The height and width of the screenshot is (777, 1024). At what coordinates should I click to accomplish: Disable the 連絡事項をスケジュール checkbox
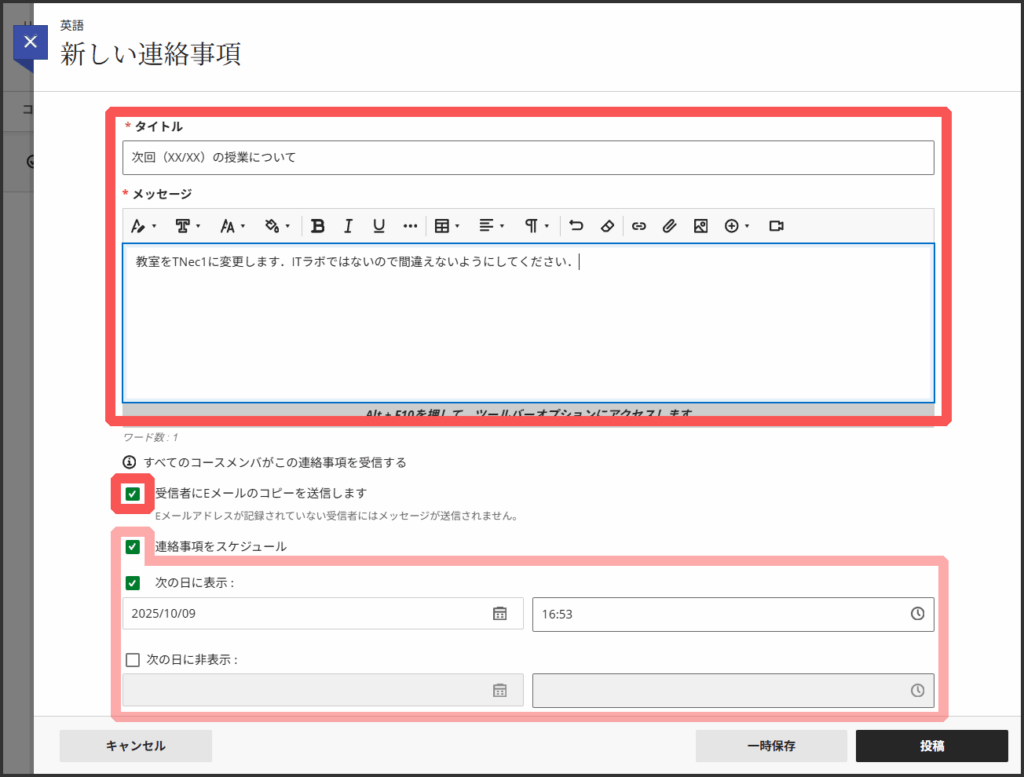pyautogui.click(x=132, y=547)
